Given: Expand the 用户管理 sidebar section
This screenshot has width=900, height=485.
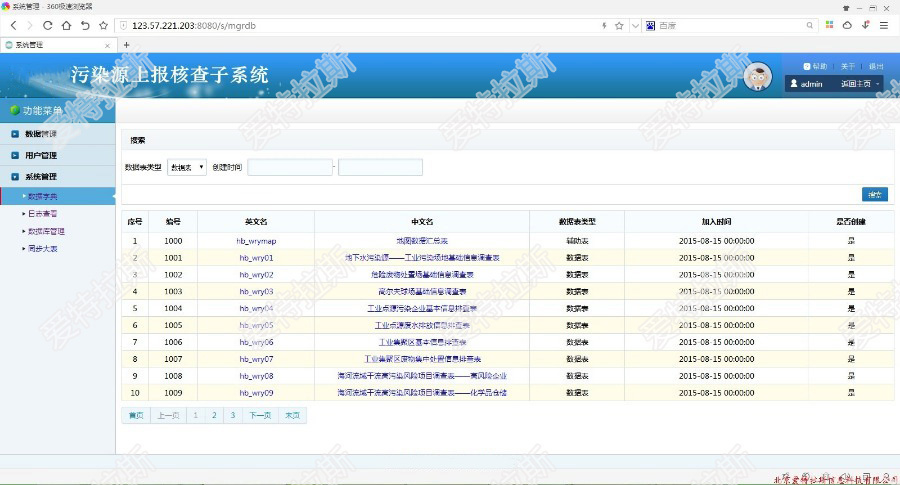Looking at the screenshot, I should [x=41, y=155].
